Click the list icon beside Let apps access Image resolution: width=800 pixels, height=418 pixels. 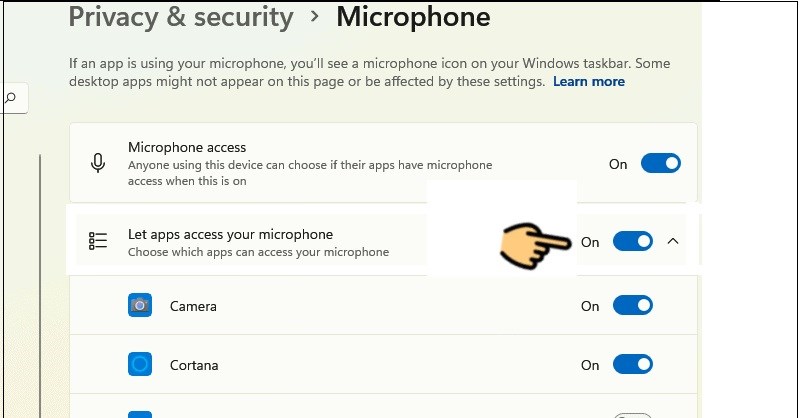[98, 241]
